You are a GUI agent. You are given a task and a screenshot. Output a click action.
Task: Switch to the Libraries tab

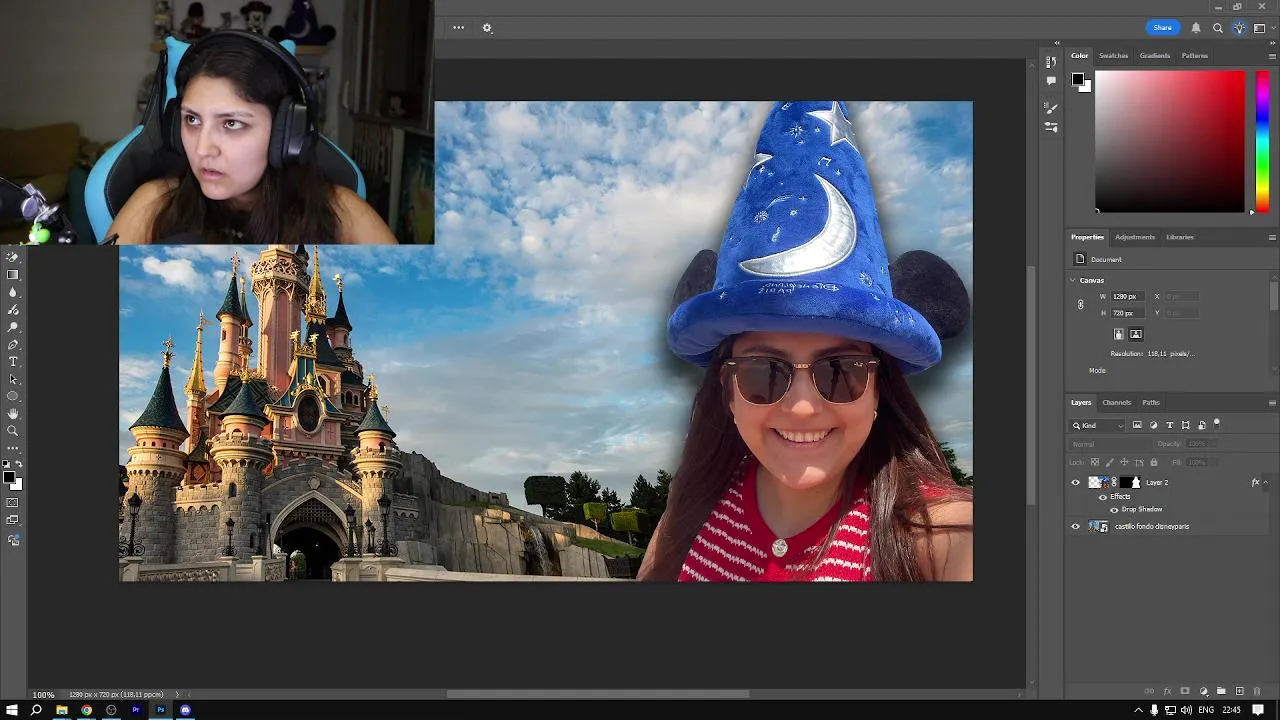[1180, 237]
